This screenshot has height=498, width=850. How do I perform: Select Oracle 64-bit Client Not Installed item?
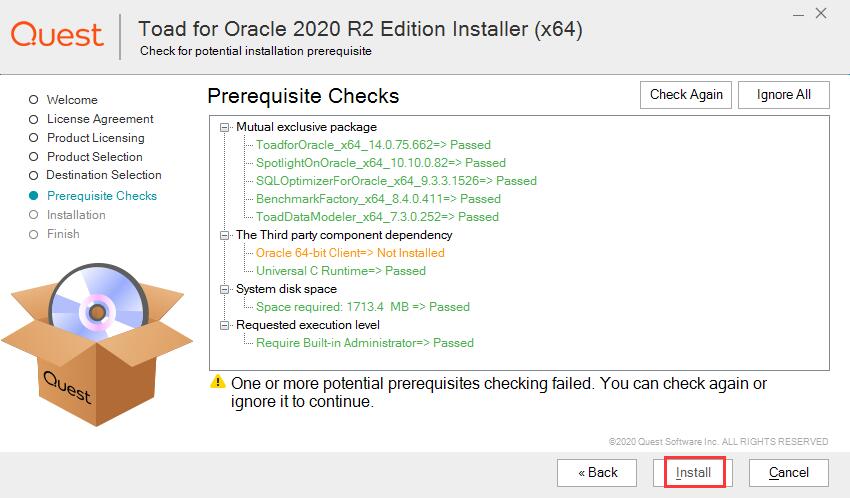pos(350,253)
